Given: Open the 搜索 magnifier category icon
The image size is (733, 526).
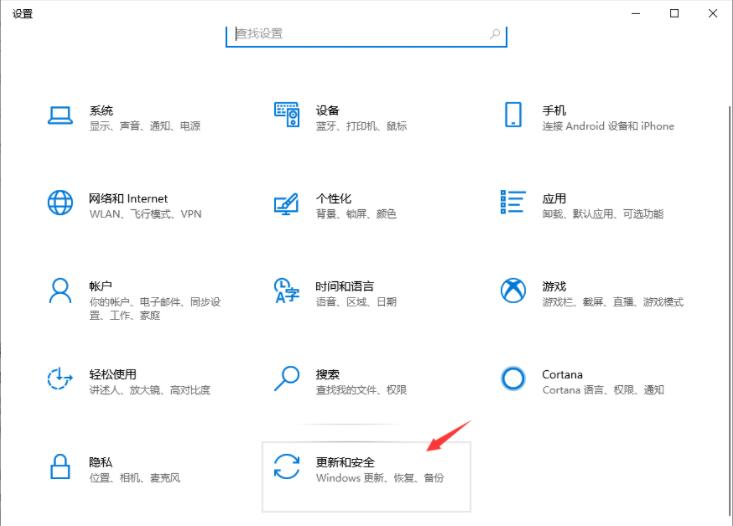Looking at the screenshot, I should [286, 378].
